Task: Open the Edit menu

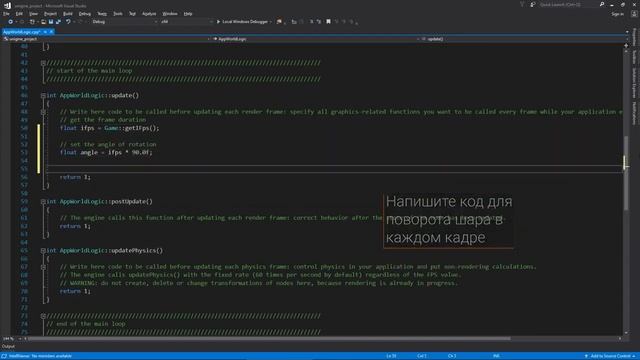Action: coord(19,14)
